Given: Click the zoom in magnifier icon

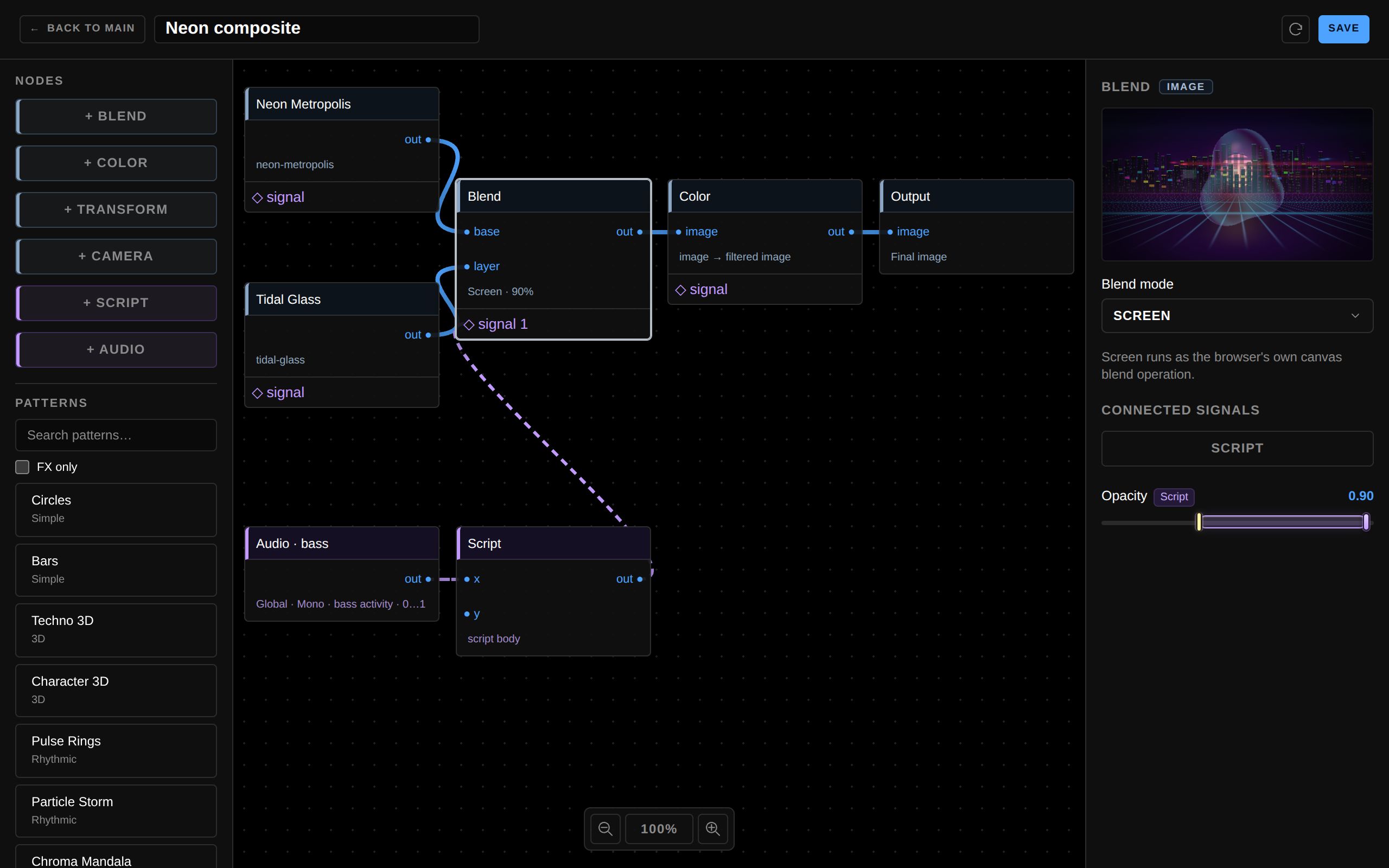Looking at the screenshot, I should 712,828.
